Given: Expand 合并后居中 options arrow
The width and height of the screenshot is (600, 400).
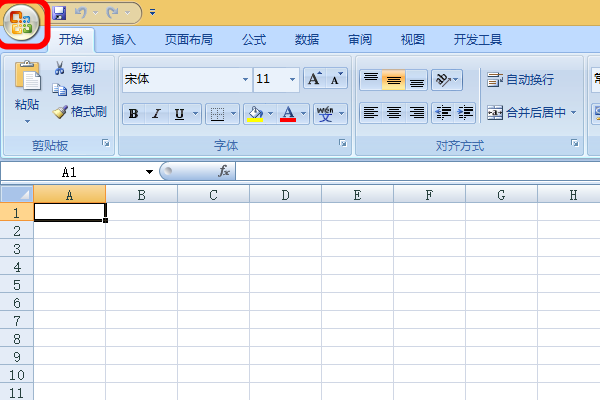Looking at the screenshot, I should tap(574, 113).
